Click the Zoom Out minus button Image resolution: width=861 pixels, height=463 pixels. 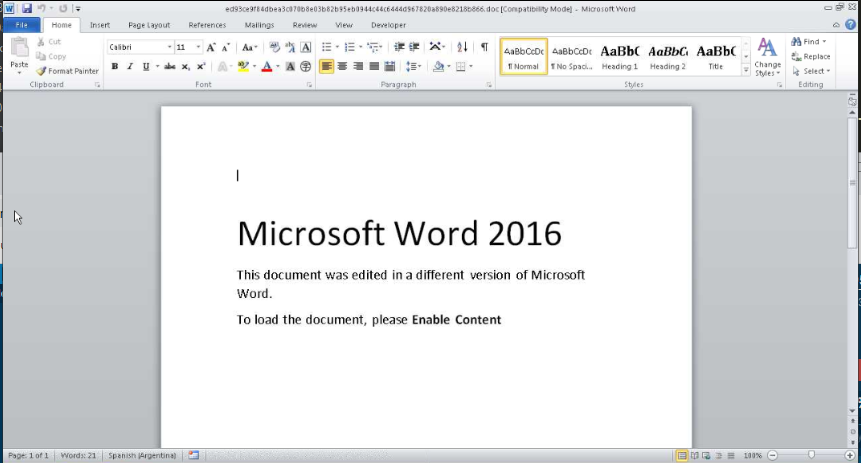point(773,455)
